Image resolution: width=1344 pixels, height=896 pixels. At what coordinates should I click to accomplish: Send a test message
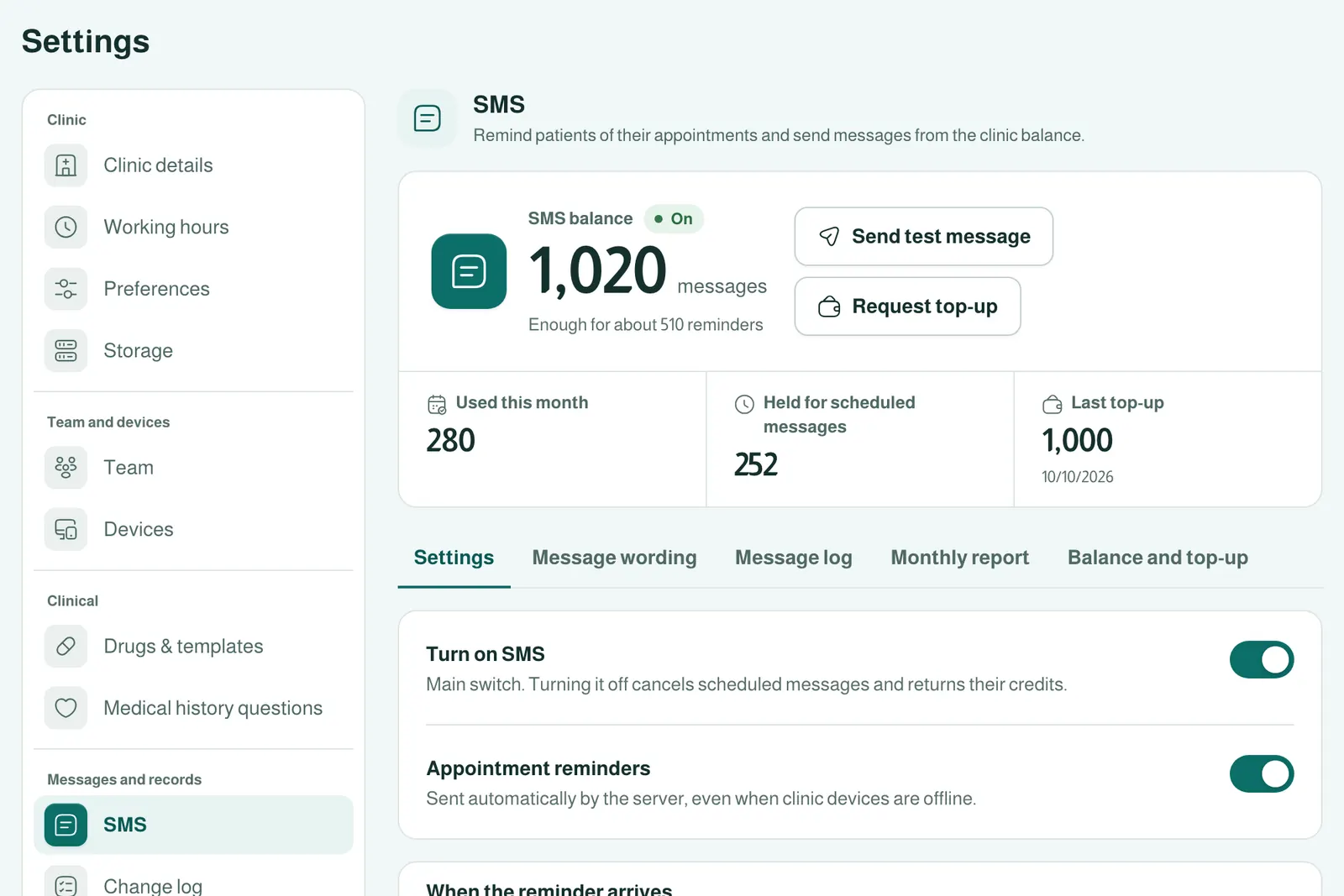(924, 237)
